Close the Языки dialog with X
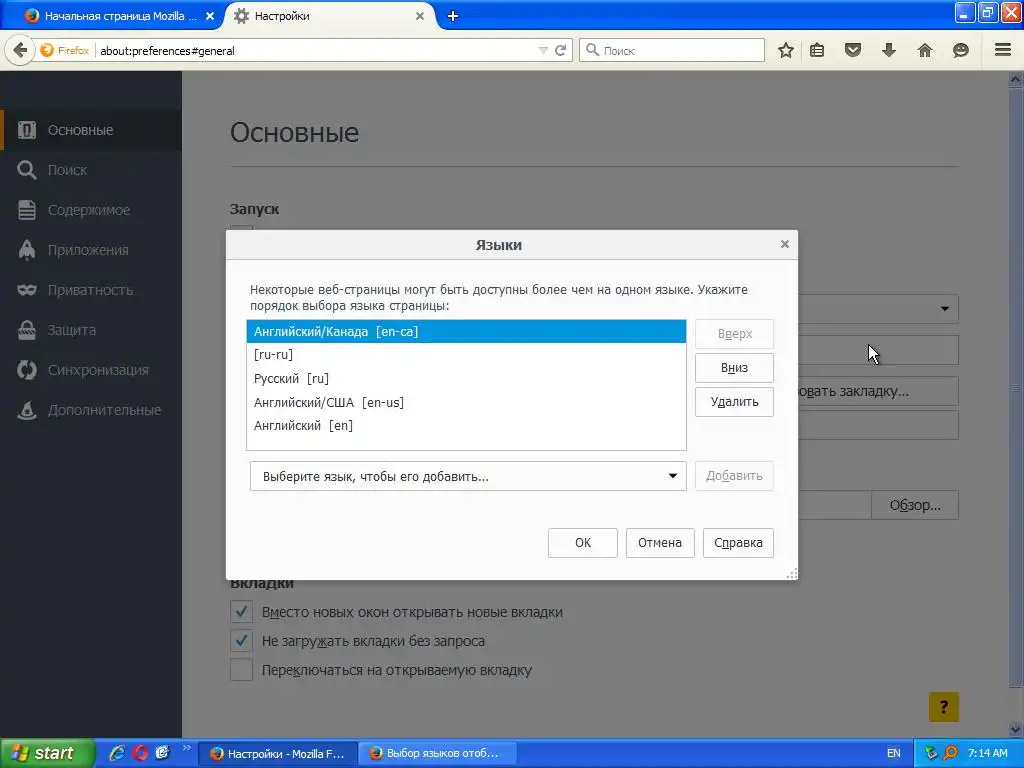1024x768 pixels. pyautogui.click(x=785, y=244)
